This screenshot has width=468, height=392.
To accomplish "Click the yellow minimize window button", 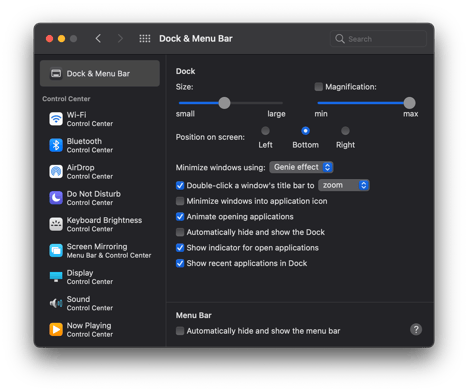I will coord(61,39).
